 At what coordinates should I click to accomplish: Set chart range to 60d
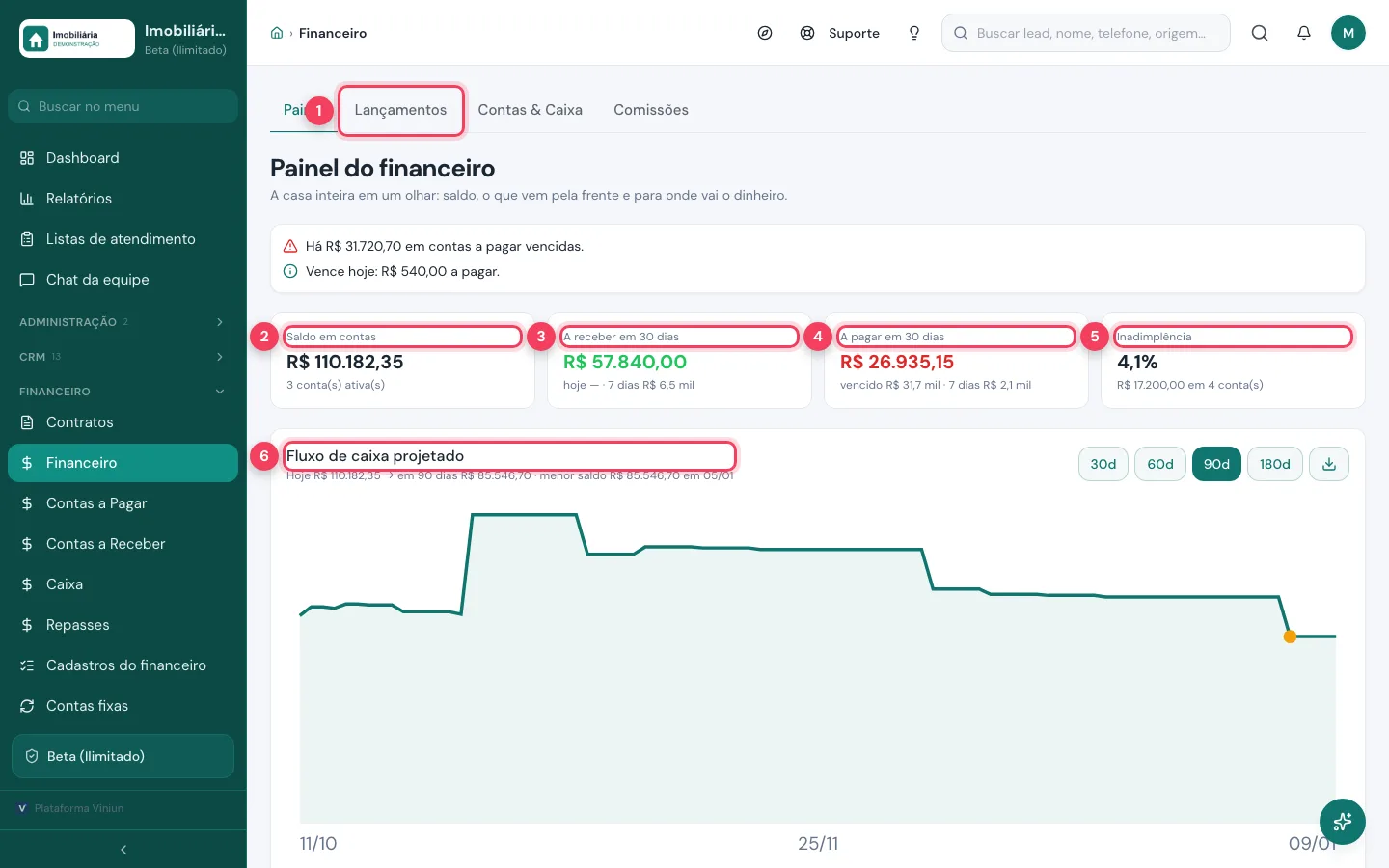point(1160,464)
